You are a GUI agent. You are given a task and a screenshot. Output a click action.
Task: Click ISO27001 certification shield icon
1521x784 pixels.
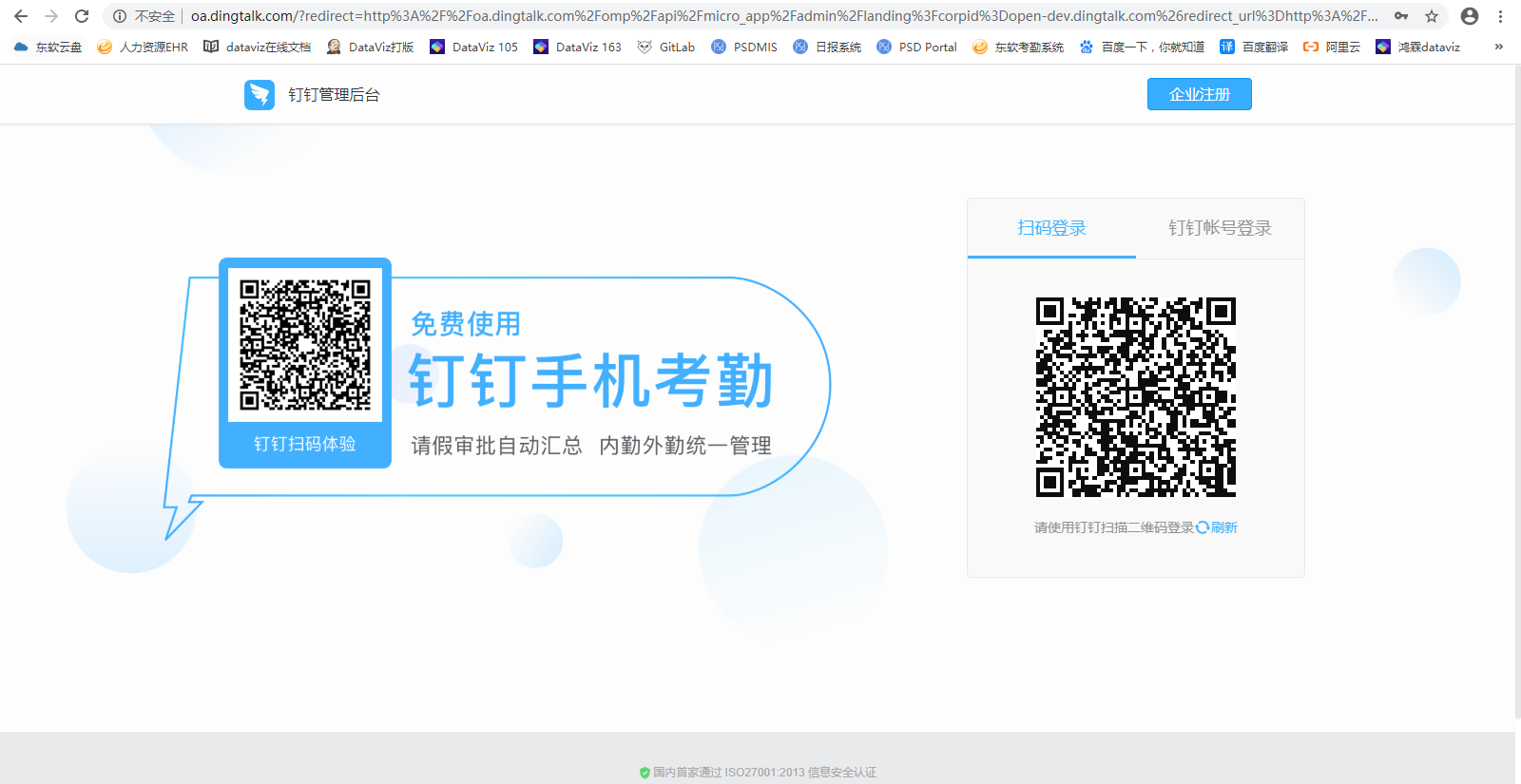click(x=645, y=773)
